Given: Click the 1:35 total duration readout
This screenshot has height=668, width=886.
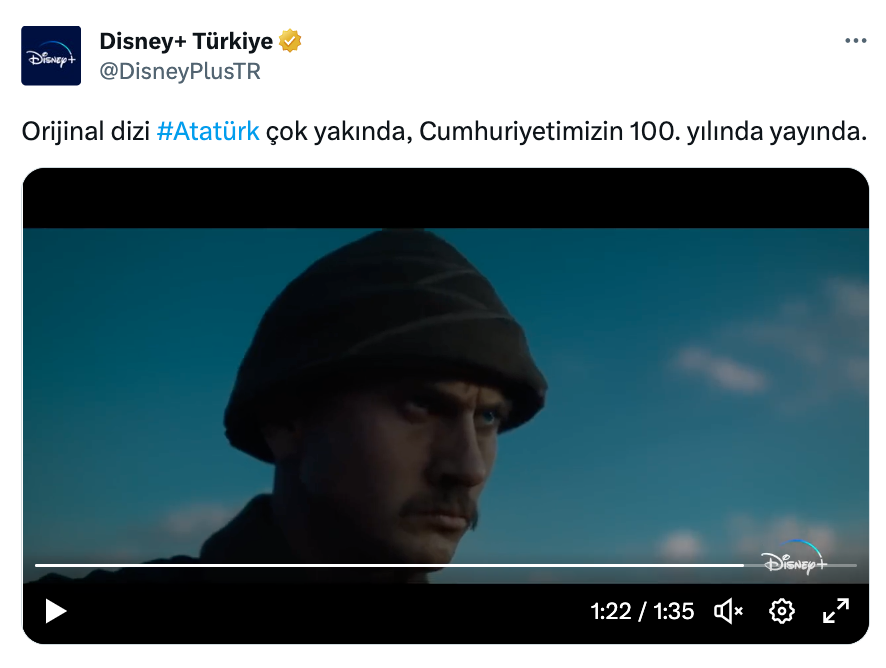Looking at the screenshot, I should [x=674, y=611].
